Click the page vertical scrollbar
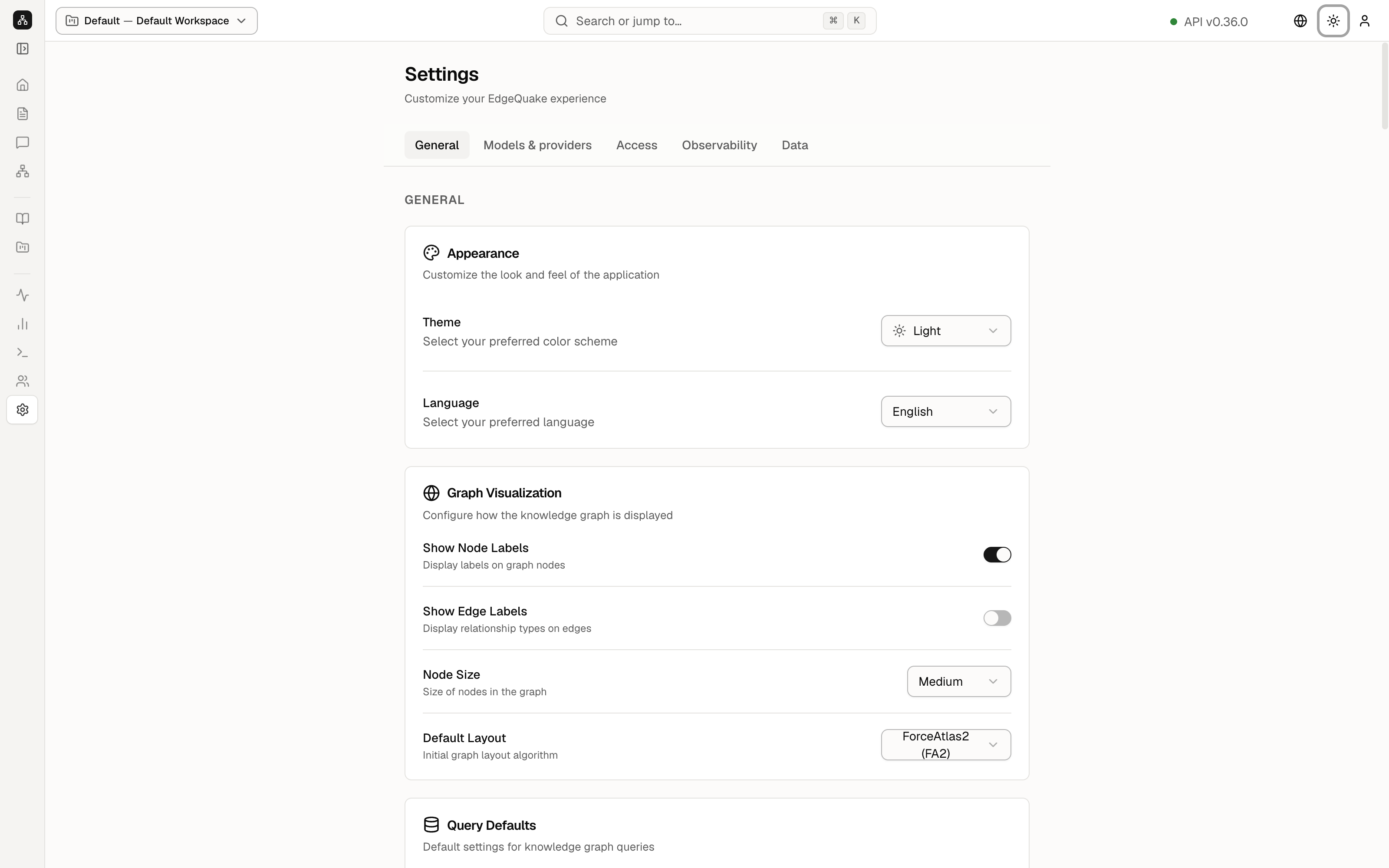This screenshot has height=868, width=1389. click(1384, 86)
